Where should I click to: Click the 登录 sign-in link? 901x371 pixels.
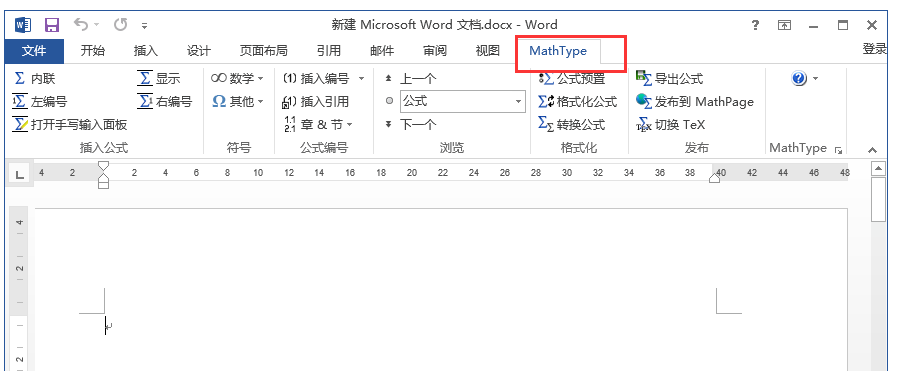coord(875,49)
